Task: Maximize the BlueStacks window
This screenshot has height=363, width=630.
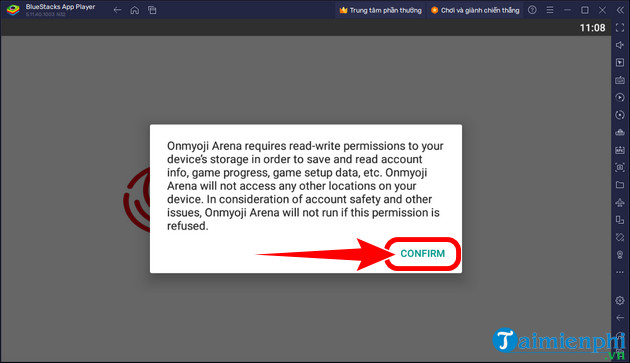Action: click(585, 10)
